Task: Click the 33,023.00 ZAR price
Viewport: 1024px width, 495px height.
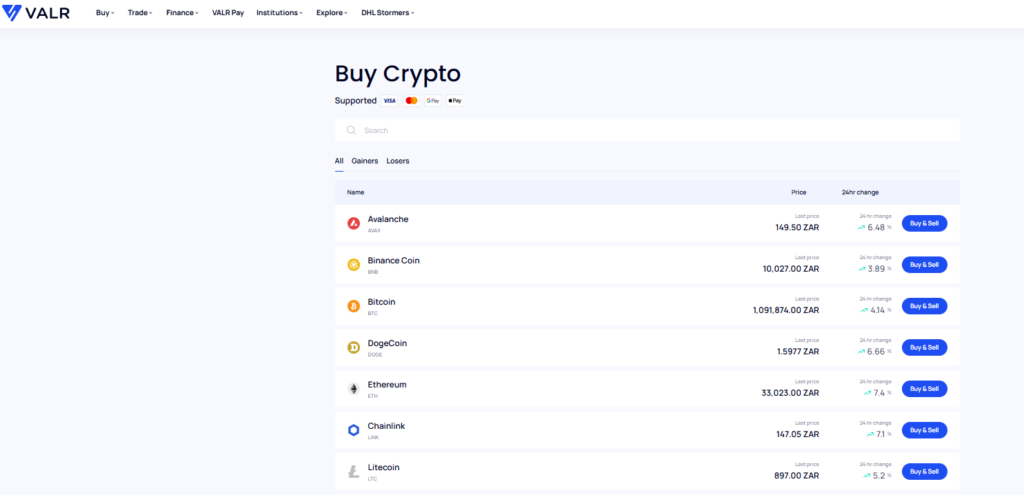Action: coord(790,393)
